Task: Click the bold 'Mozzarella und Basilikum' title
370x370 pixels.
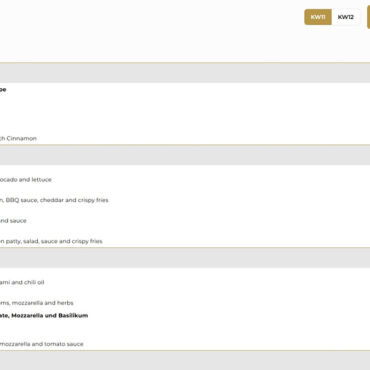Action: pyautogui.click(x=44, y=316)
